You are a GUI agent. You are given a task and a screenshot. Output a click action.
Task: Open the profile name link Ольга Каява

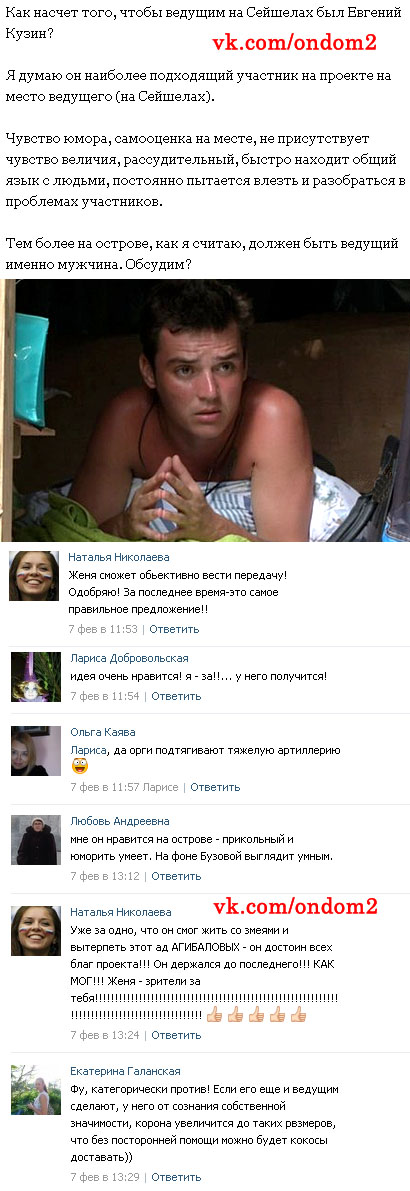[103, 732]
